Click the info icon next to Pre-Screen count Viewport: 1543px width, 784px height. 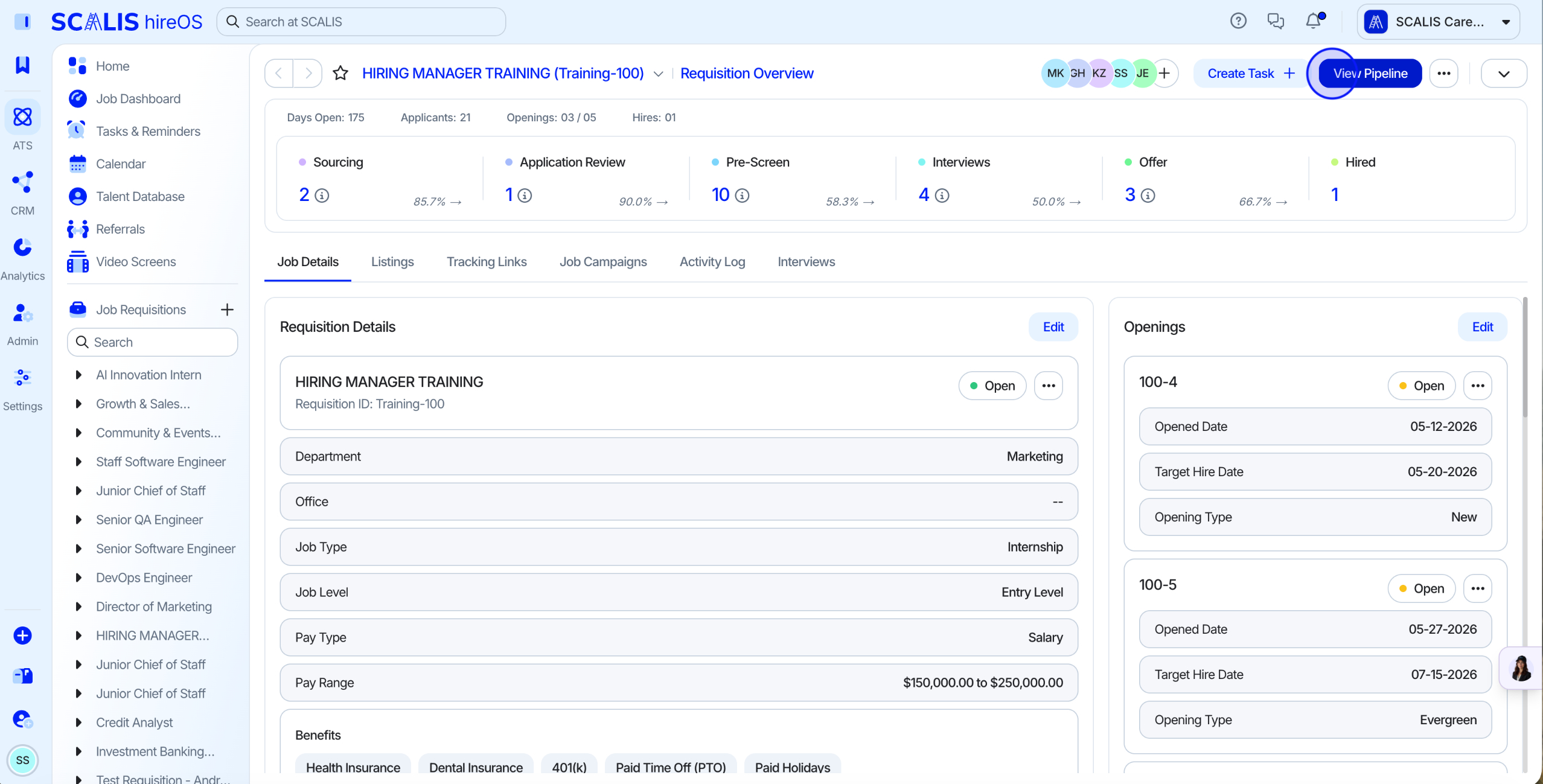(x=742, y=196)
